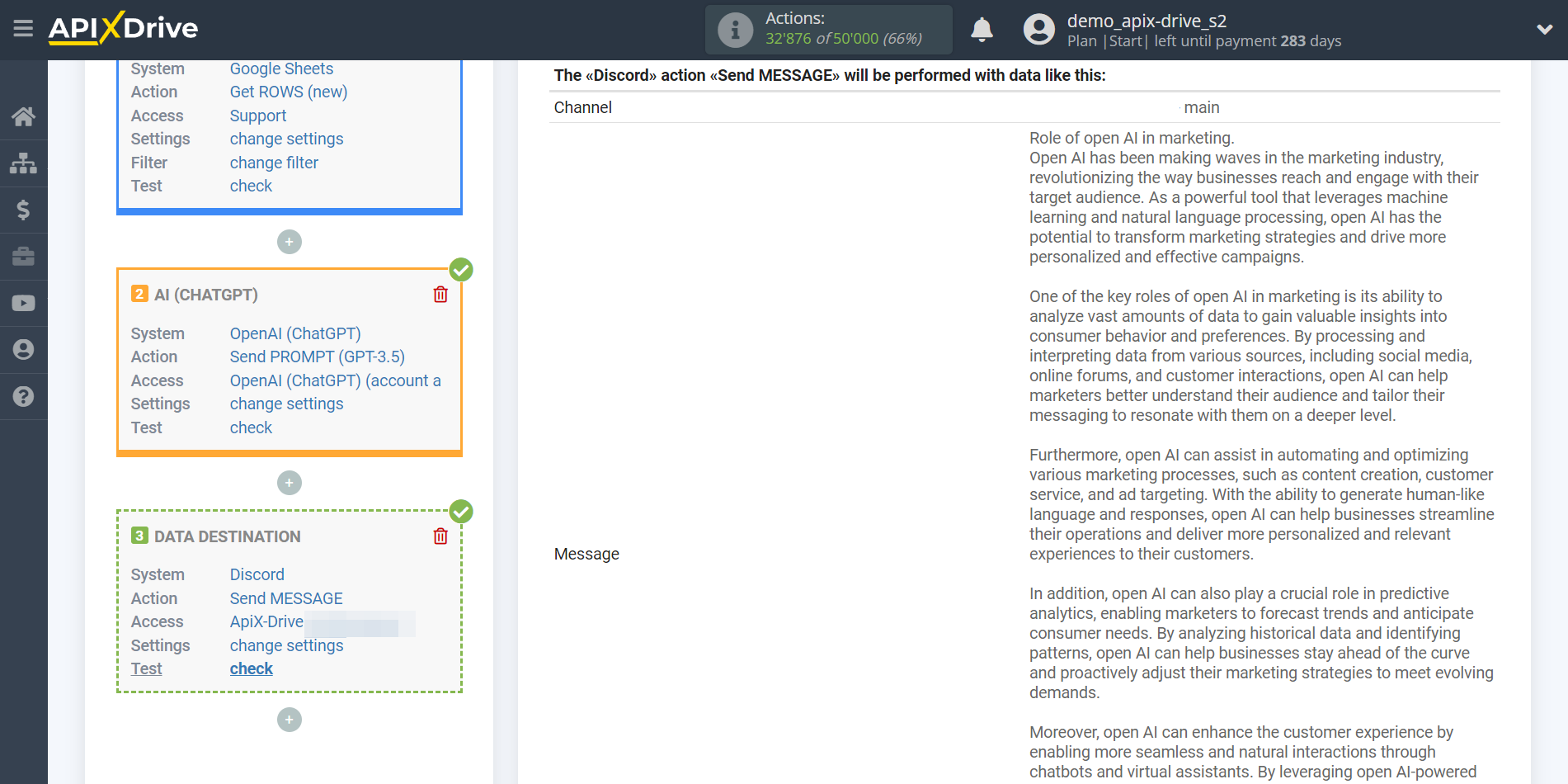
Task: Click Get ROWS (new) action link
Action: (289, 92)
